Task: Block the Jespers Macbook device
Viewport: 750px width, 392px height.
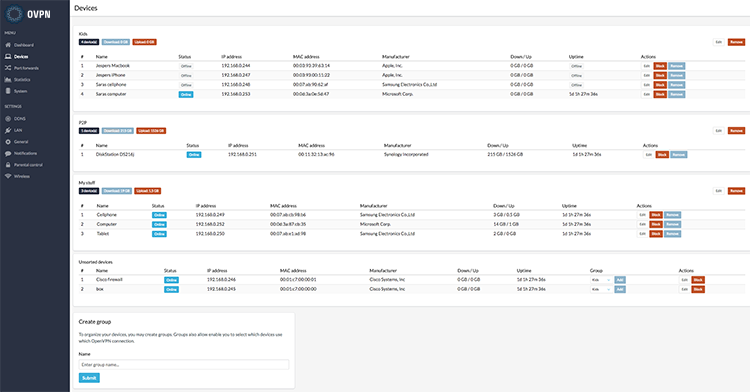Action: pyautogui.click(x=660, y=66)
